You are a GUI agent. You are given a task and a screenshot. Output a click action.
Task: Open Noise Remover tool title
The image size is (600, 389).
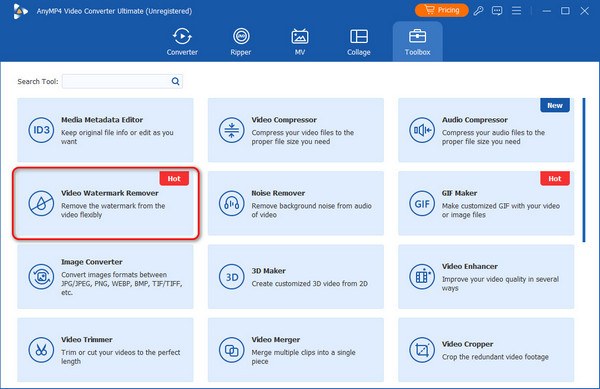pos(278,193)
